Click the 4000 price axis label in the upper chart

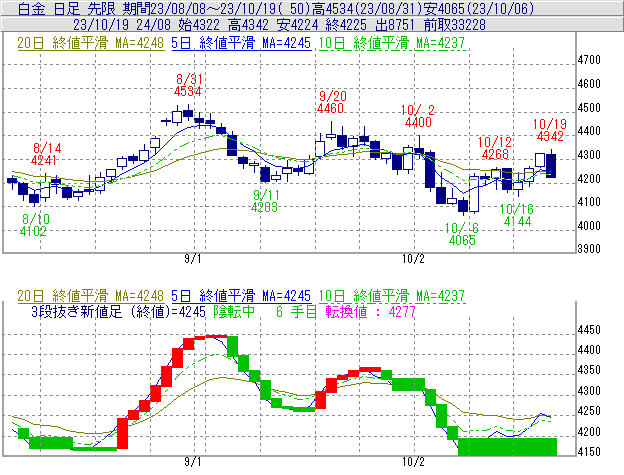[589, 226]
